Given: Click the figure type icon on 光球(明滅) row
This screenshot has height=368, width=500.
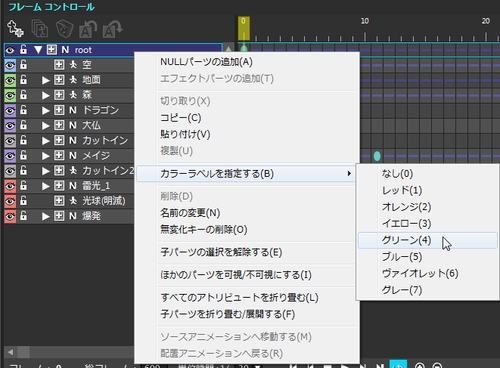Looking at the screenshot, I should (73, 201).
